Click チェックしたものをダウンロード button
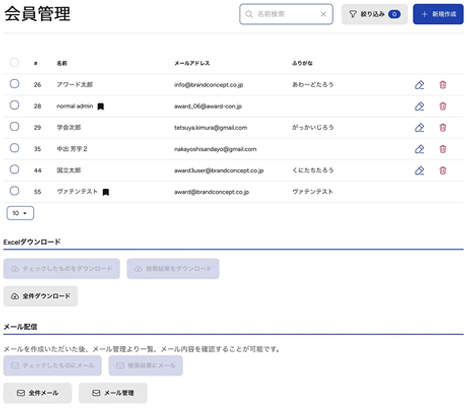Screen dimensions: 467x411 61,269
